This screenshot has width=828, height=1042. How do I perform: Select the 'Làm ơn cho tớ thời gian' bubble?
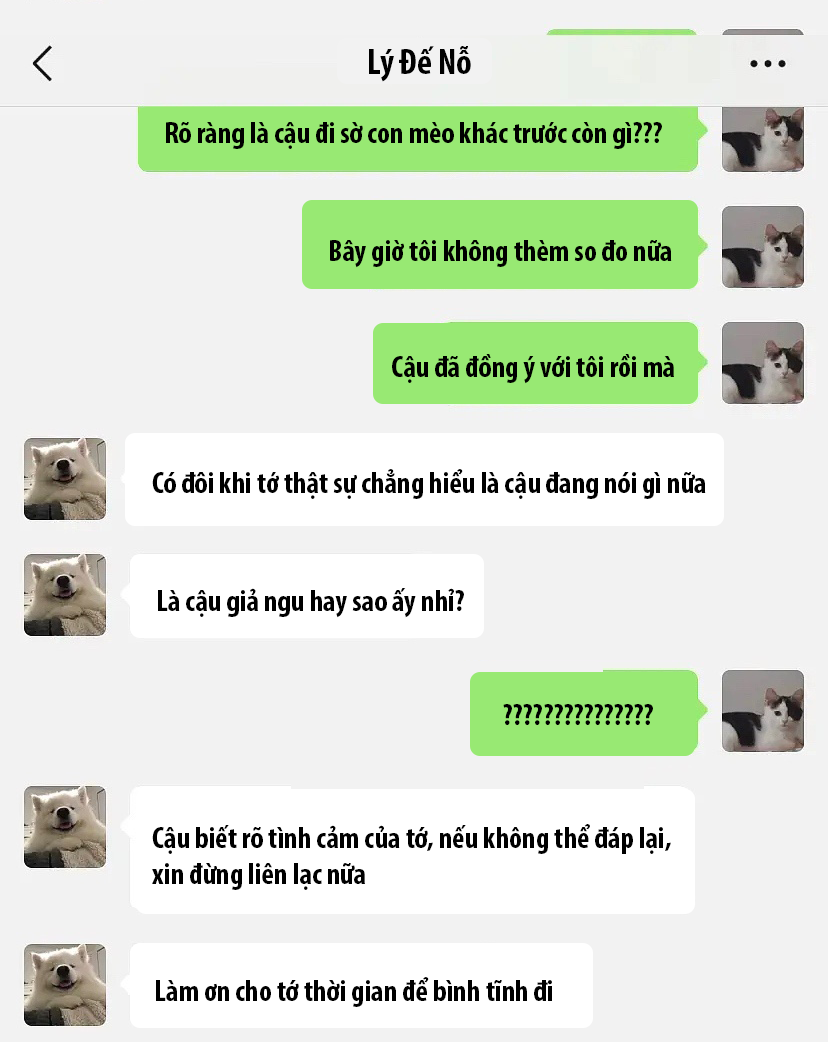(362, 986)
